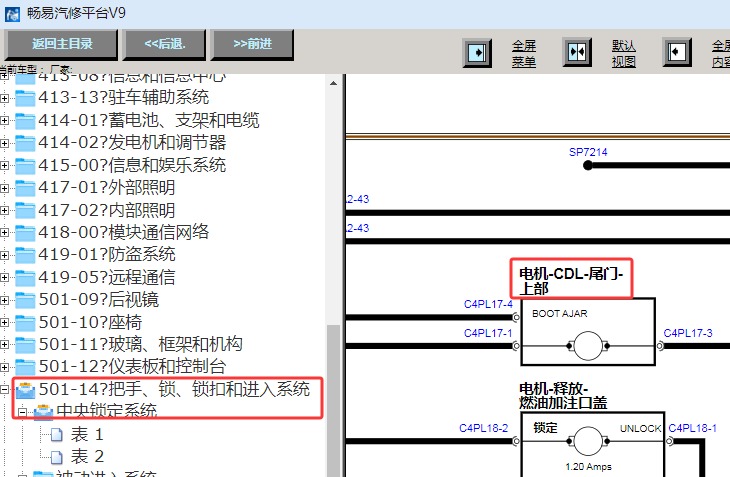Viewport: 730px width, 477px height.
Task: Expand 501-10 座椅 node
Action: tap(4, 322)
